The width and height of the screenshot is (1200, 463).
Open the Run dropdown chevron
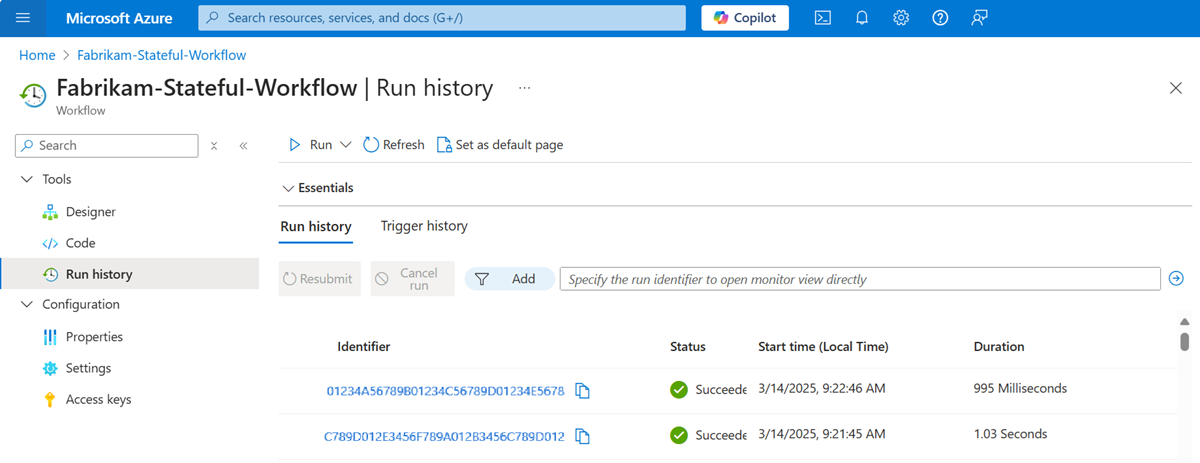[346, 145]
